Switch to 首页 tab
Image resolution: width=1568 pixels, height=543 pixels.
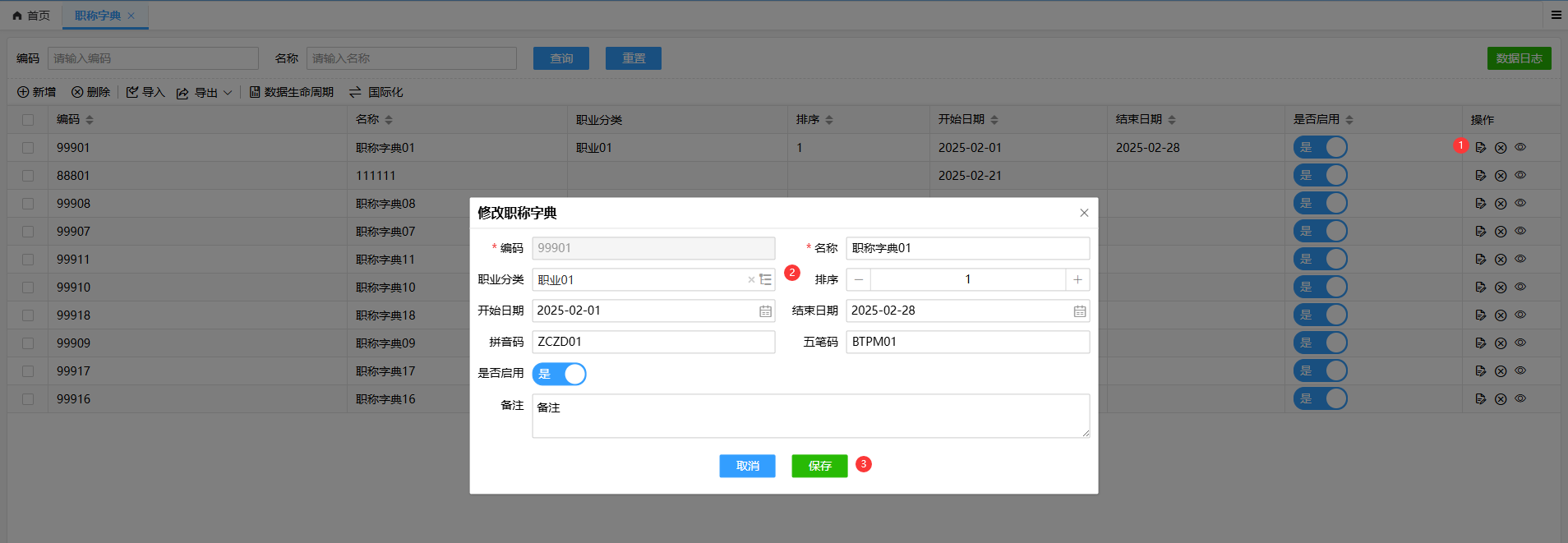click(31, 16)
